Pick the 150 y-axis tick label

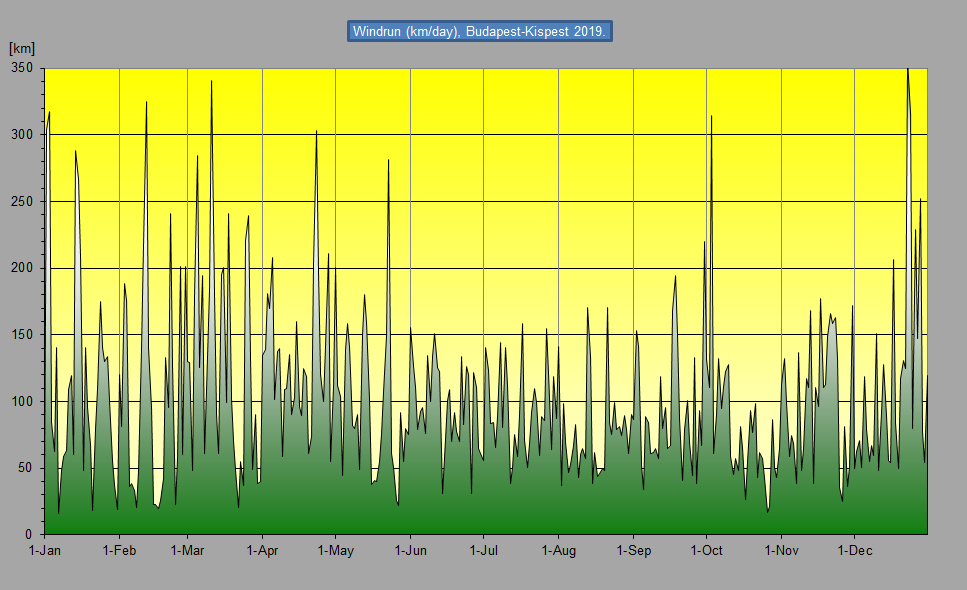coord(22,335)
